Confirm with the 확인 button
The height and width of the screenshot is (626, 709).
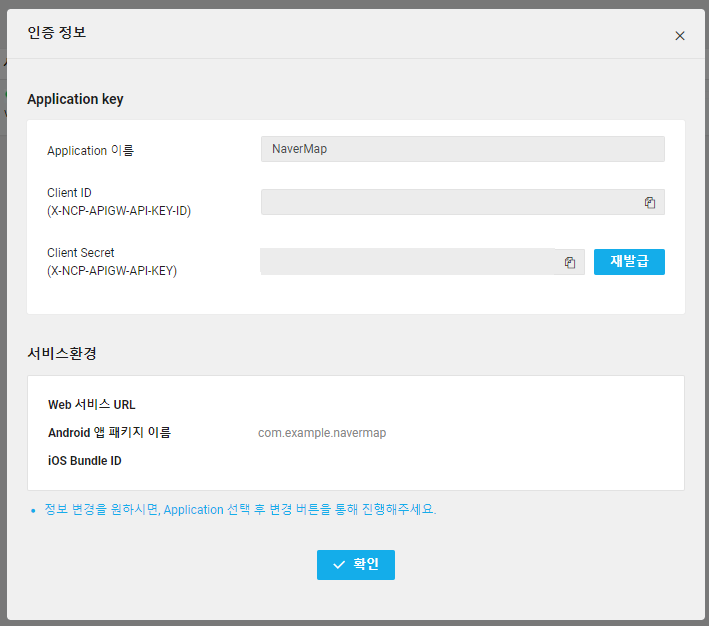356,564
